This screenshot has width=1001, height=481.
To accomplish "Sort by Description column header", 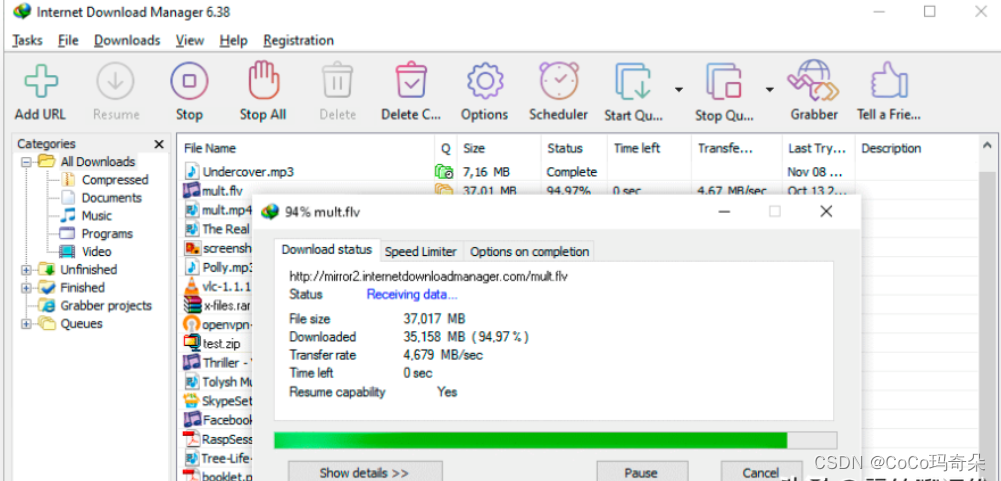I will 916,148.
